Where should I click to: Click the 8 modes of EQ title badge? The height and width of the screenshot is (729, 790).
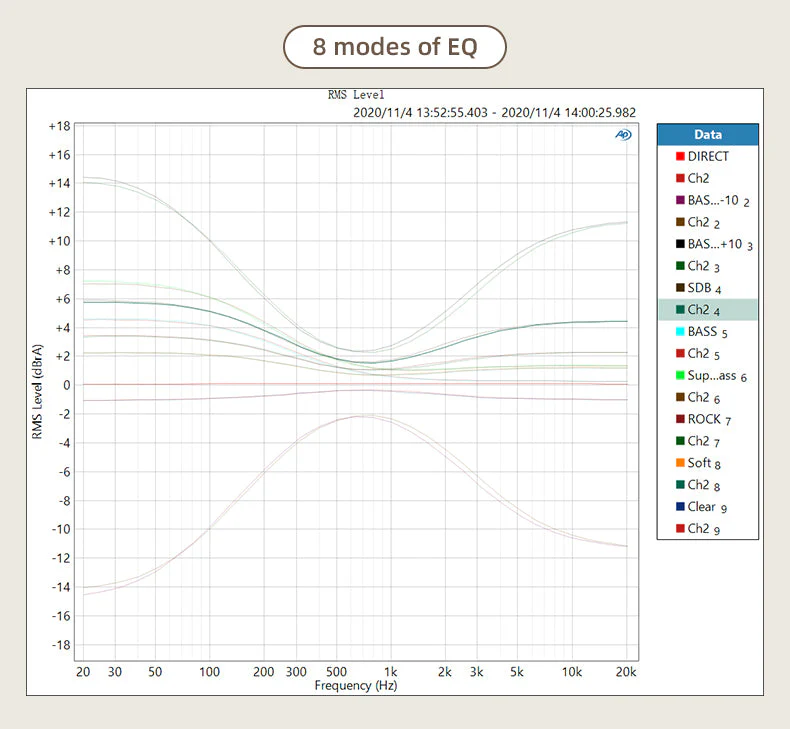(394, 47)
